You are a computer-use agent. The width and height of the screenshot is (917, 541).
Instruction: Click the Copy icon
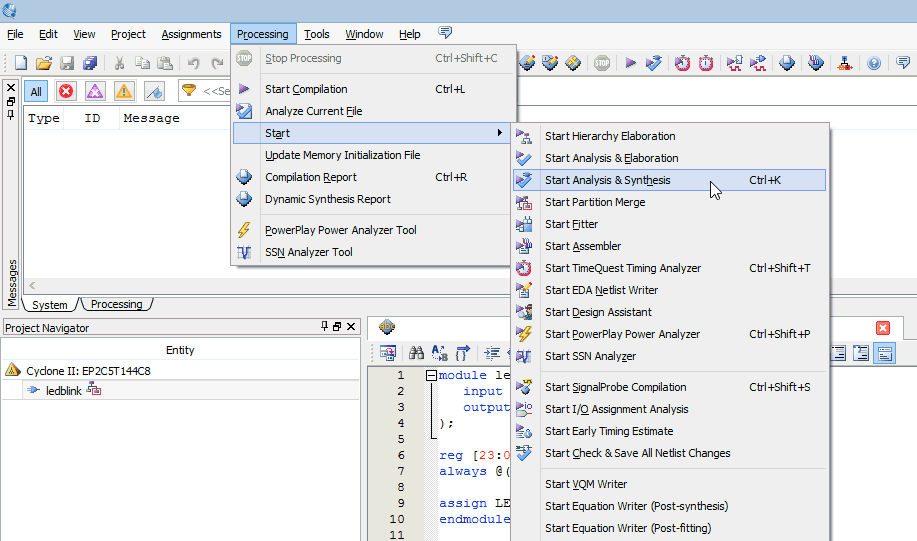pos(142,63)
